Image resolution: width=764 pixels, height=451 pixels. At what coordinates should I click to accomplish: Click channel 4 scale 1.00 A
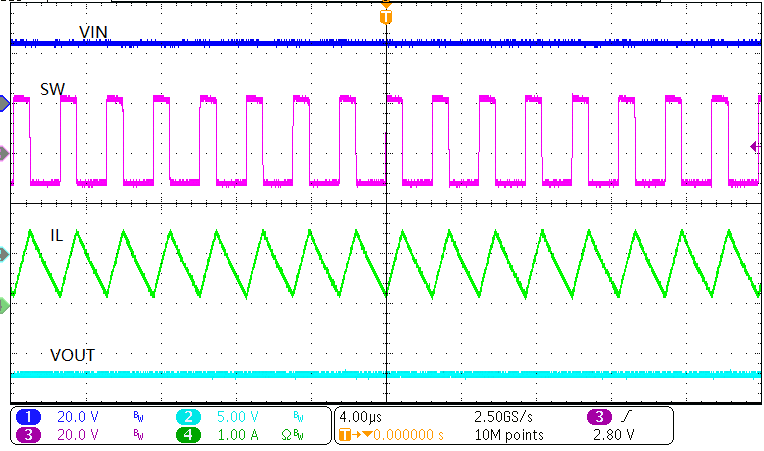[237, 434]
